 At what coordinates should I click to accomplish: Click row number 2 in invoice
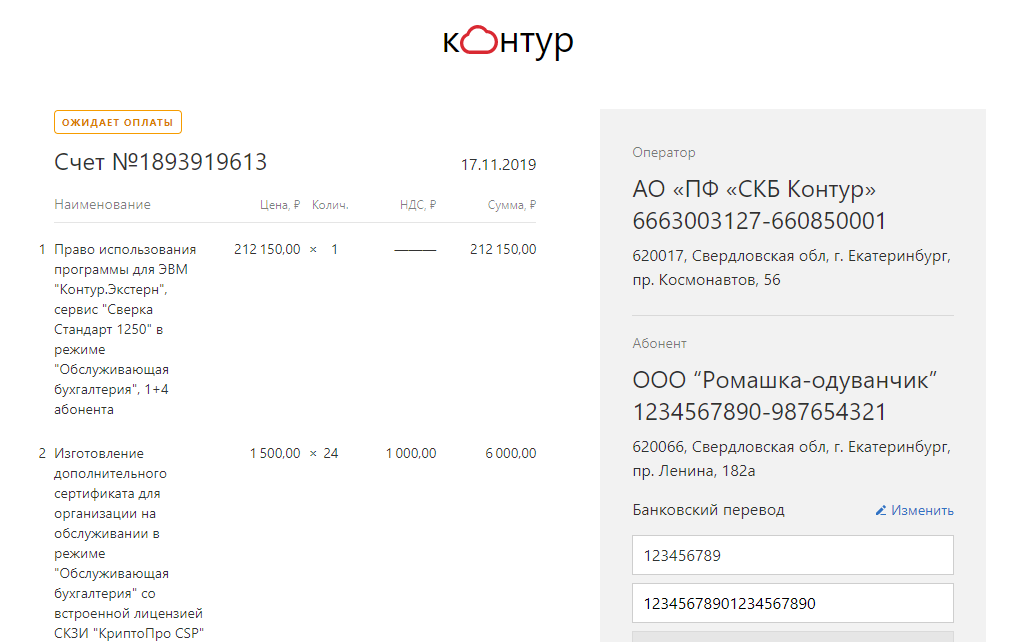42,453
